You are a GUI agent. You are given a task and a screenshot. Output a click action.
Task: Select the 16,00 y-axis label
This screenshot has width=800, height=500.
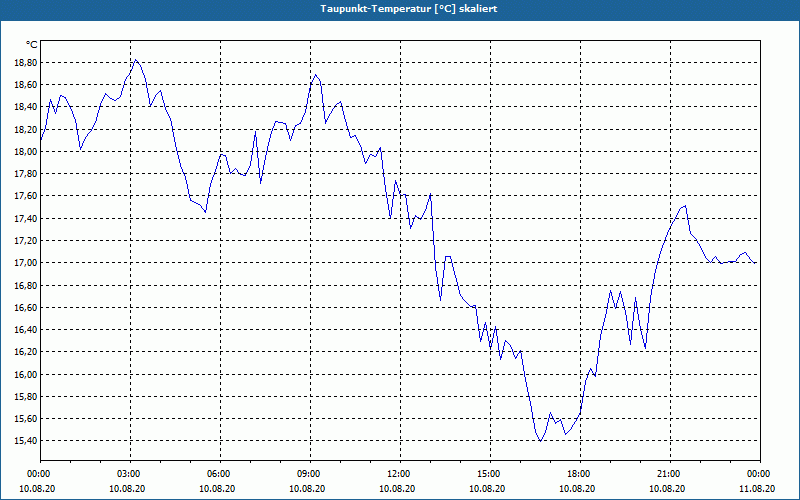click(x=25, y=374)
